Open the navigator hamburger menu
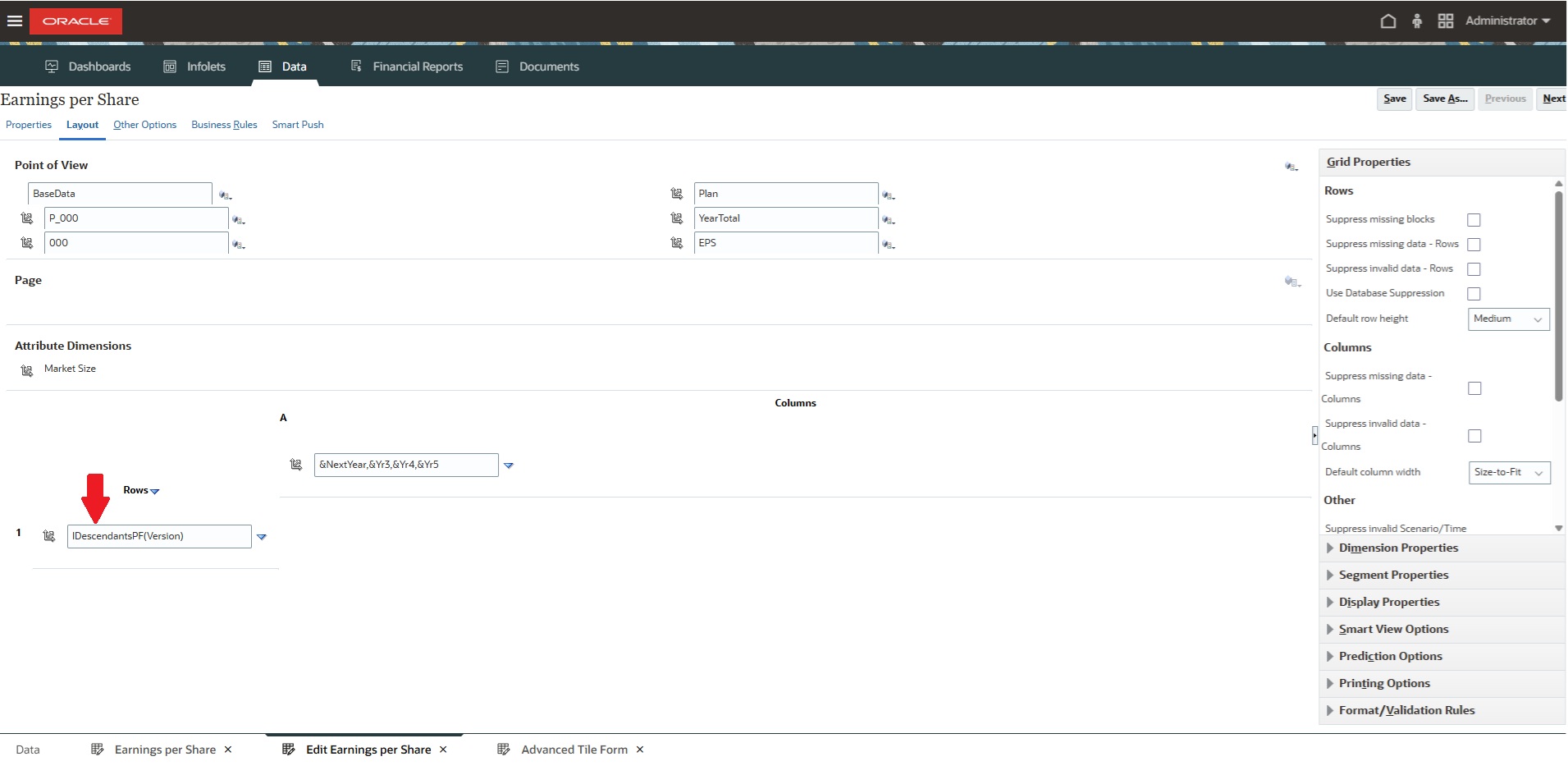Image resolution: width=1568 pixels, height=775 pixels. point(14,21)
